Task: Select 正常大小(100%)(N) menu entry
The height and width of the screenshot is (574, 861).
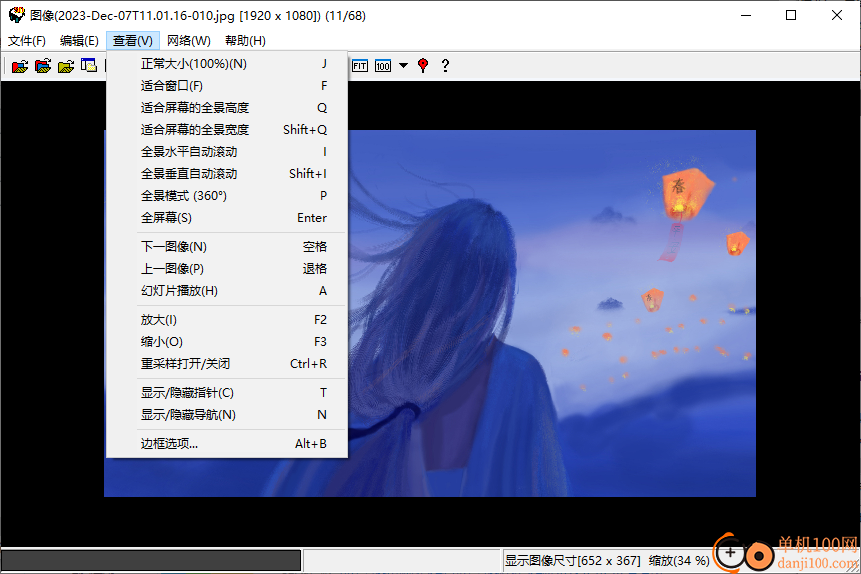Action: pos(227,64)
